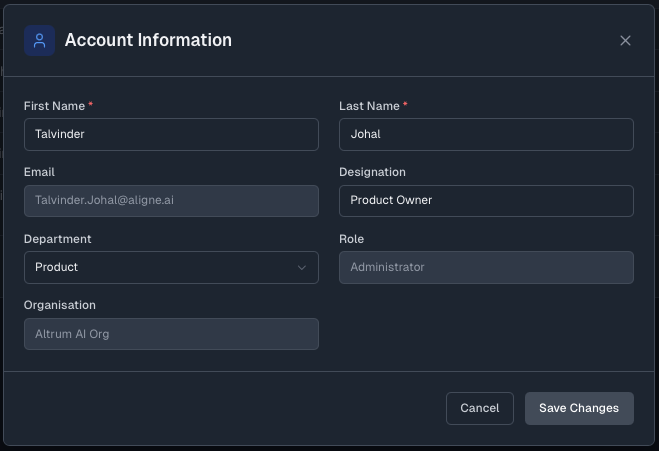Screen dimensions: 659x451
Task: Click the disabled Email field
Action: pyautogui.click(x=171, y=201)
